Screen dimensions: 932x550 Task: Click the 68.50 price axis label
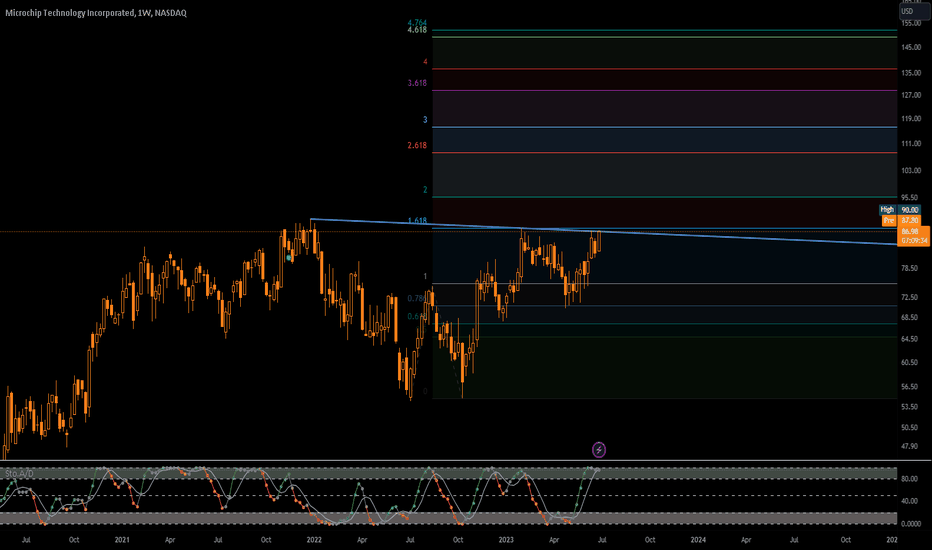(910, 318)
